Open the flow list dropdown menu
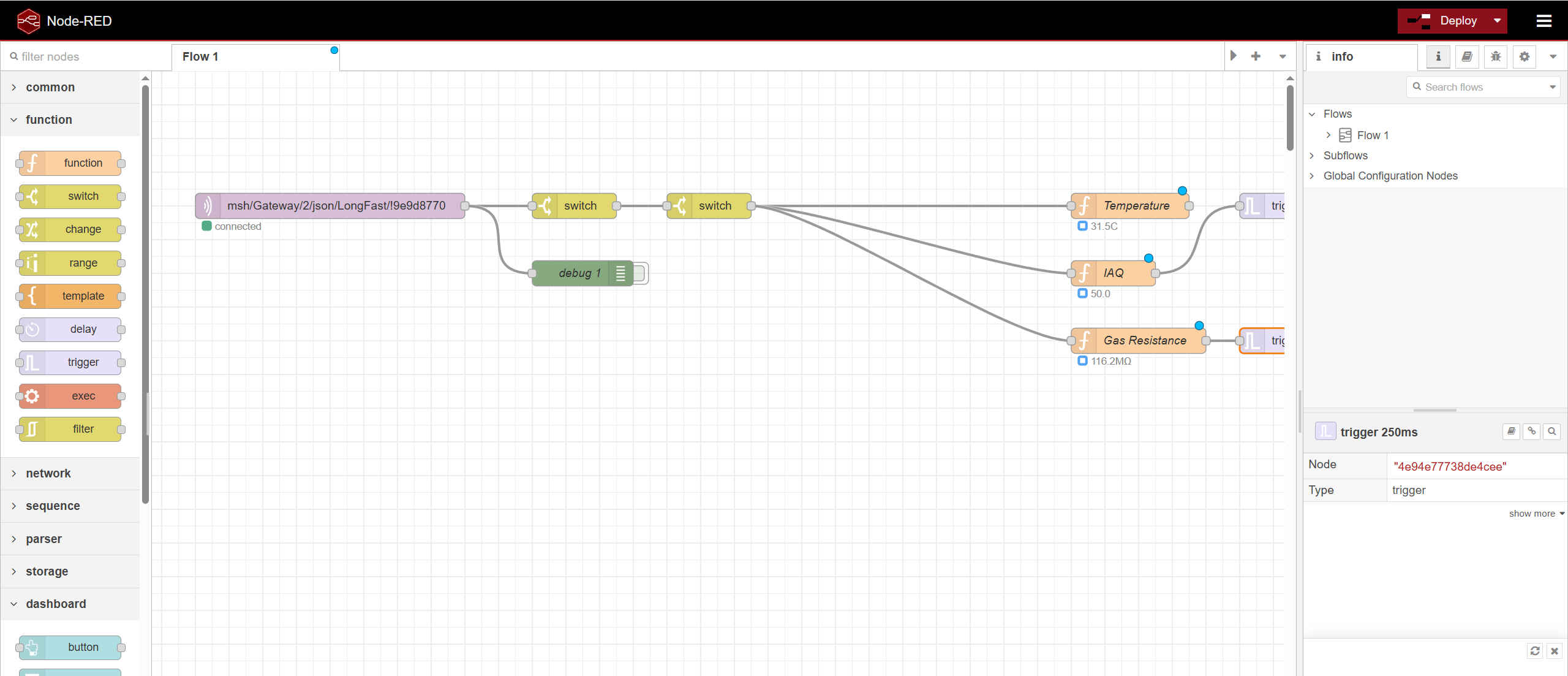 tap(1282, 56)
